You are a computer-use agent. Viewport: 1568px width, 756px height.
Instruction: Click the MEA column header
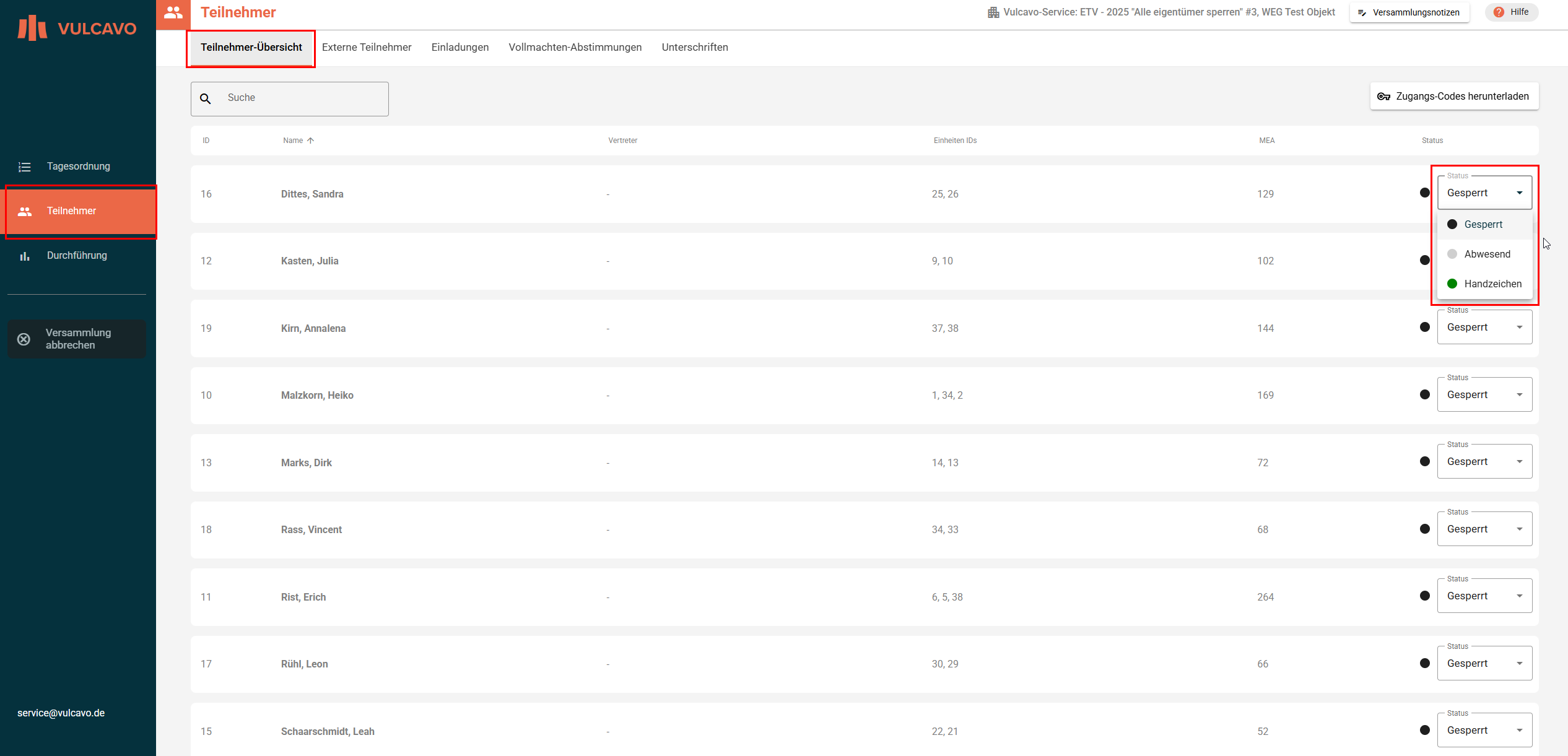point(1267,141)
